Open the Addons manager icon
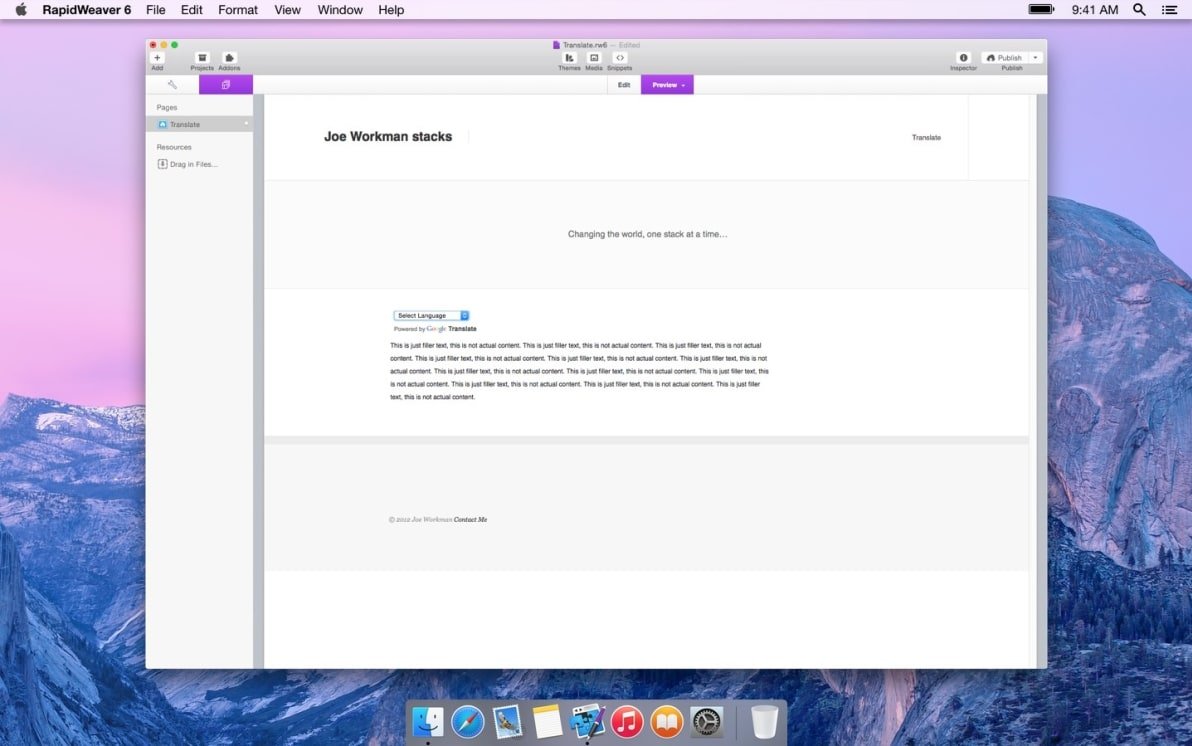This screenshot has height=746, width=1192. pos(229,58)
